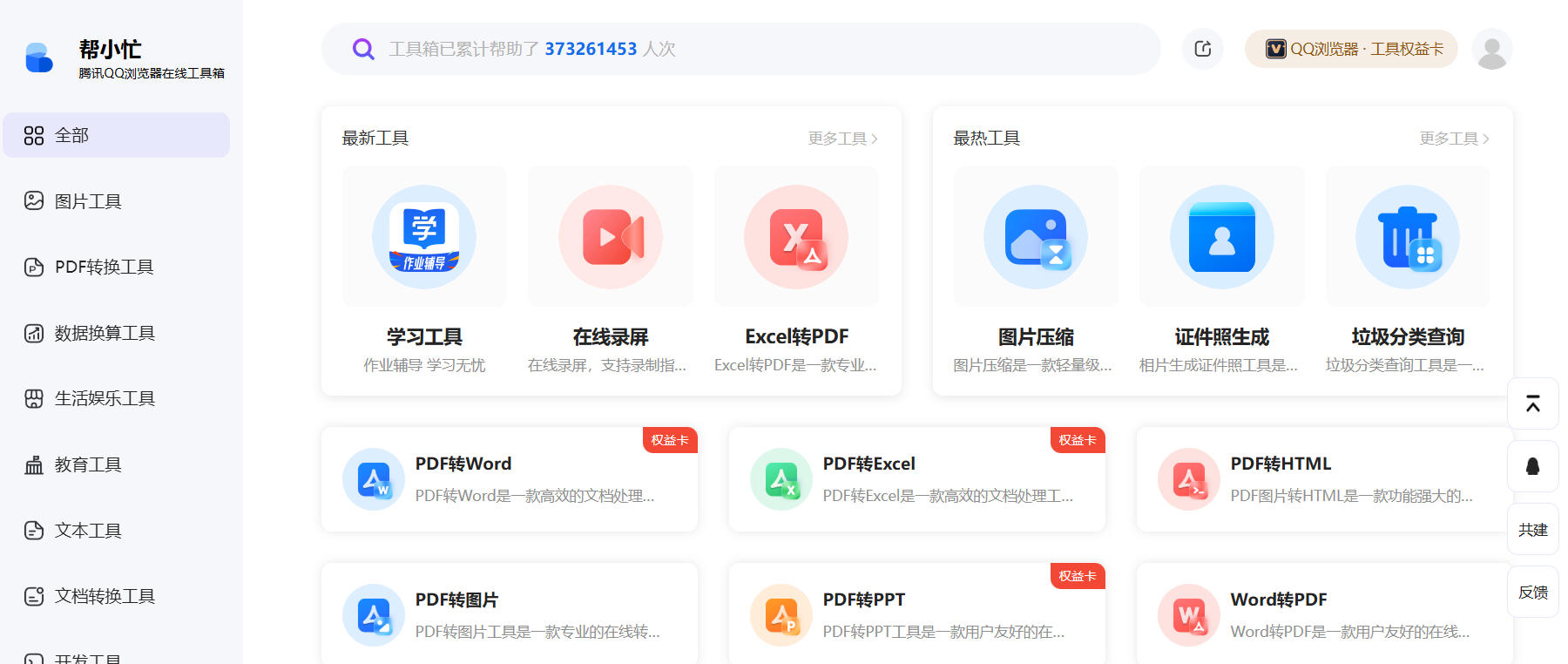Click the 反馈 feedback floating button

(1533, 592)
